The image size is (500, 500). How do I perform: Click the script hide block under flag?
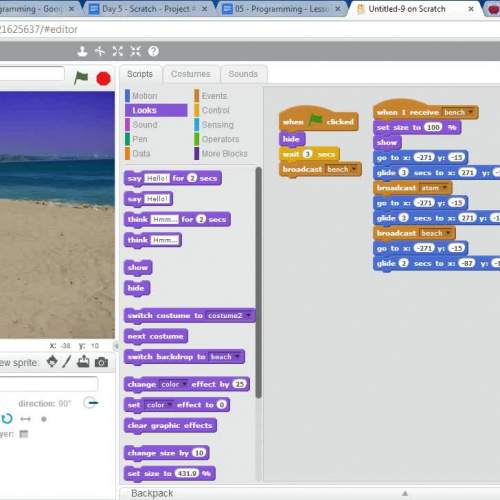pyautogui.click(x=292, y=139)
